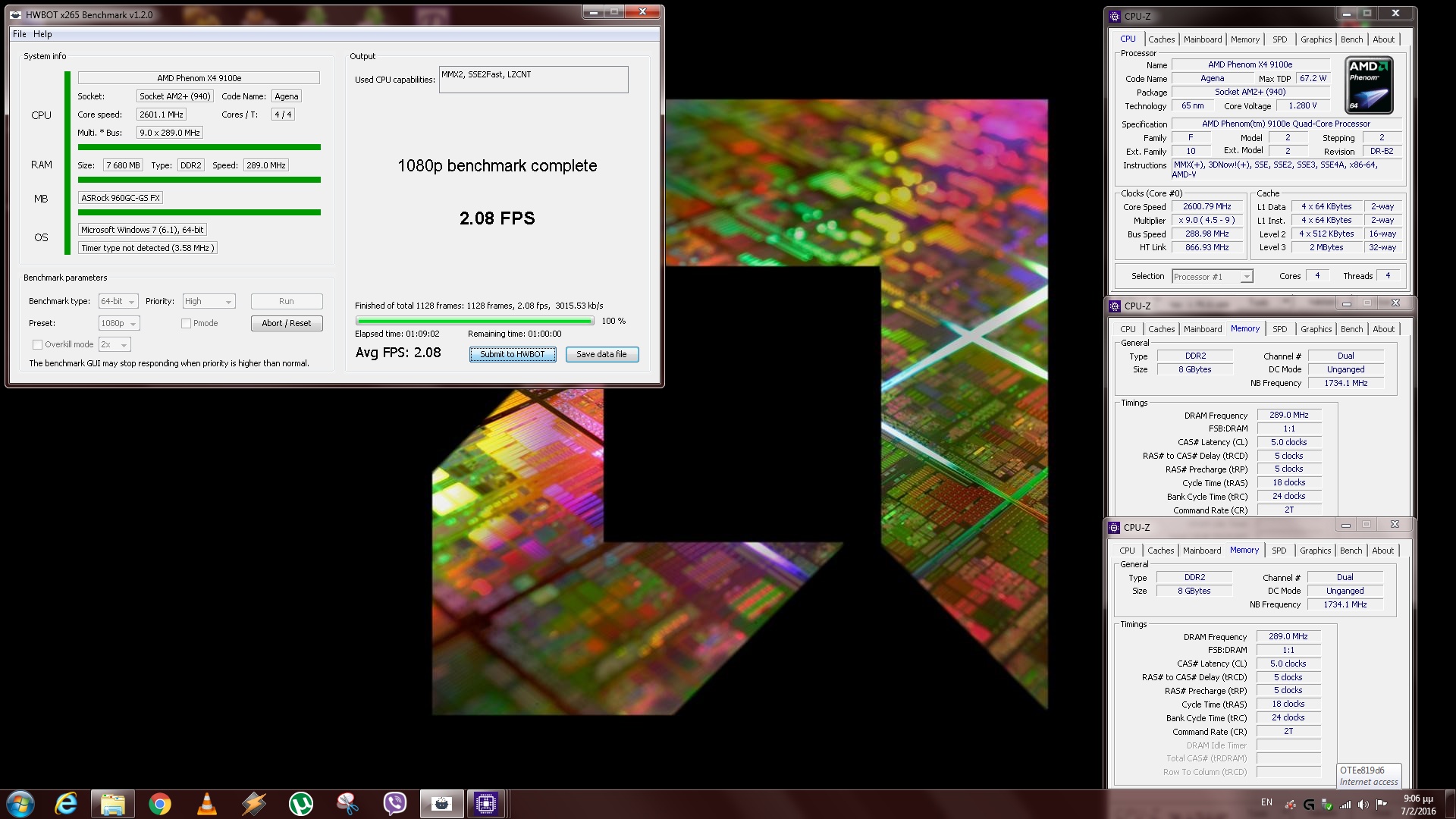This screenshot has width=1456, height=819.
Task: Open the File menu in HWBOT
Action: coord(20,34)
